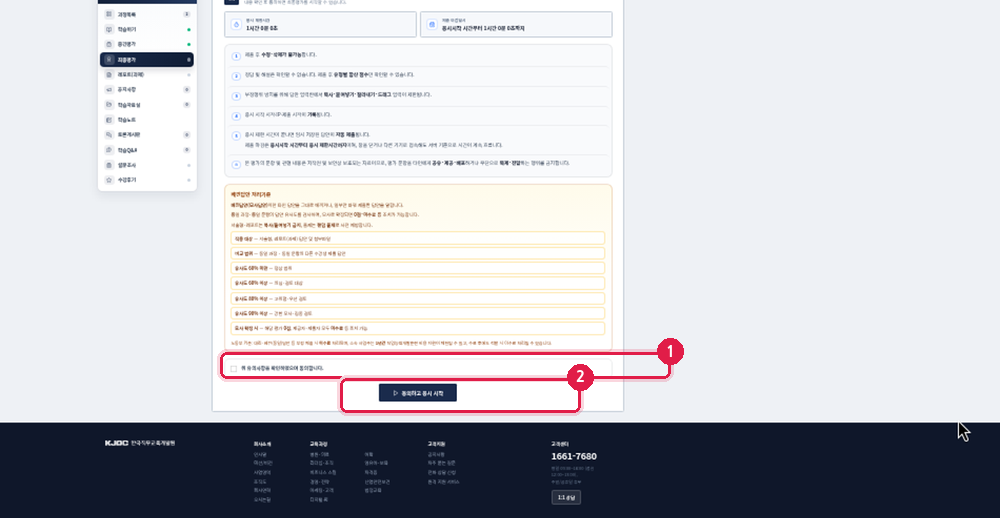Click the timer icon in 응시 제한시간 card

click(x=237, y=24)
